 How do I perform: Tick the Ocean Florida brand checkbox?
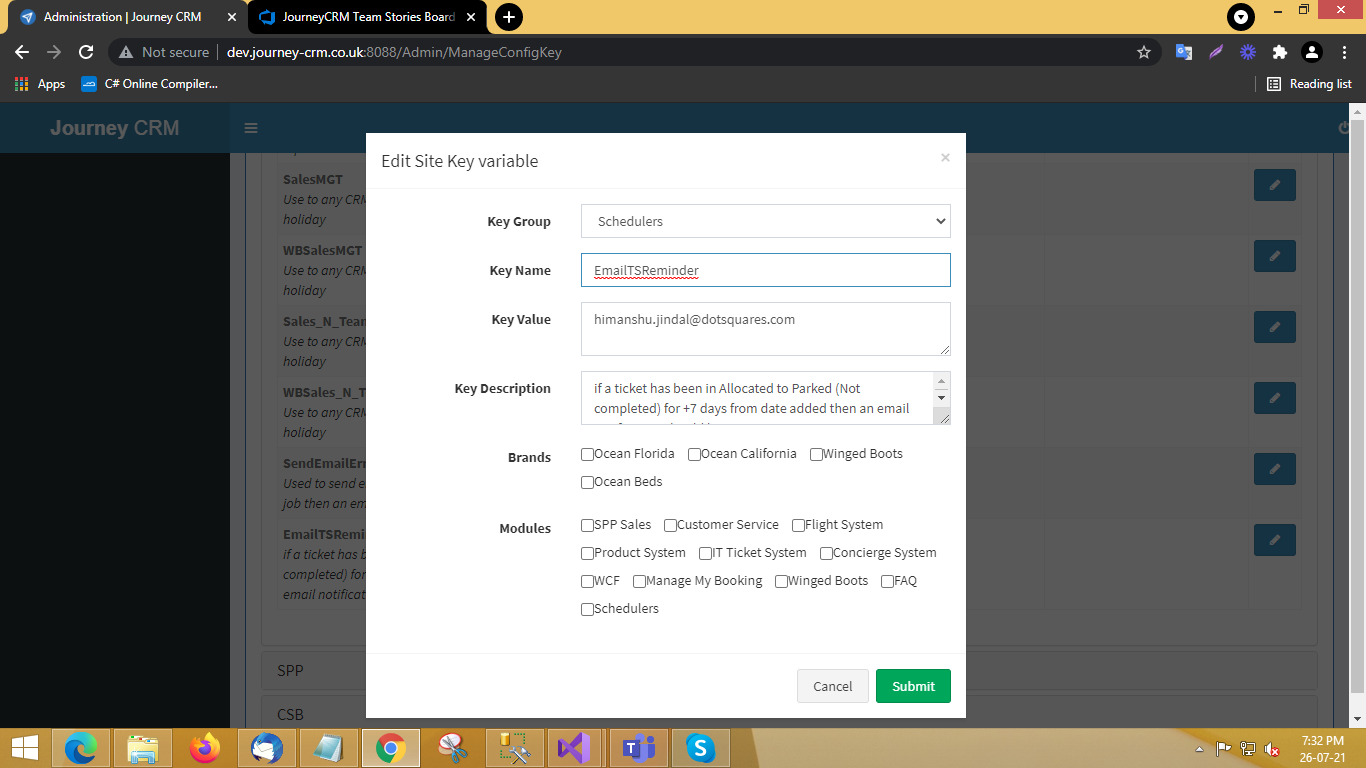click(x=588, y=454)
